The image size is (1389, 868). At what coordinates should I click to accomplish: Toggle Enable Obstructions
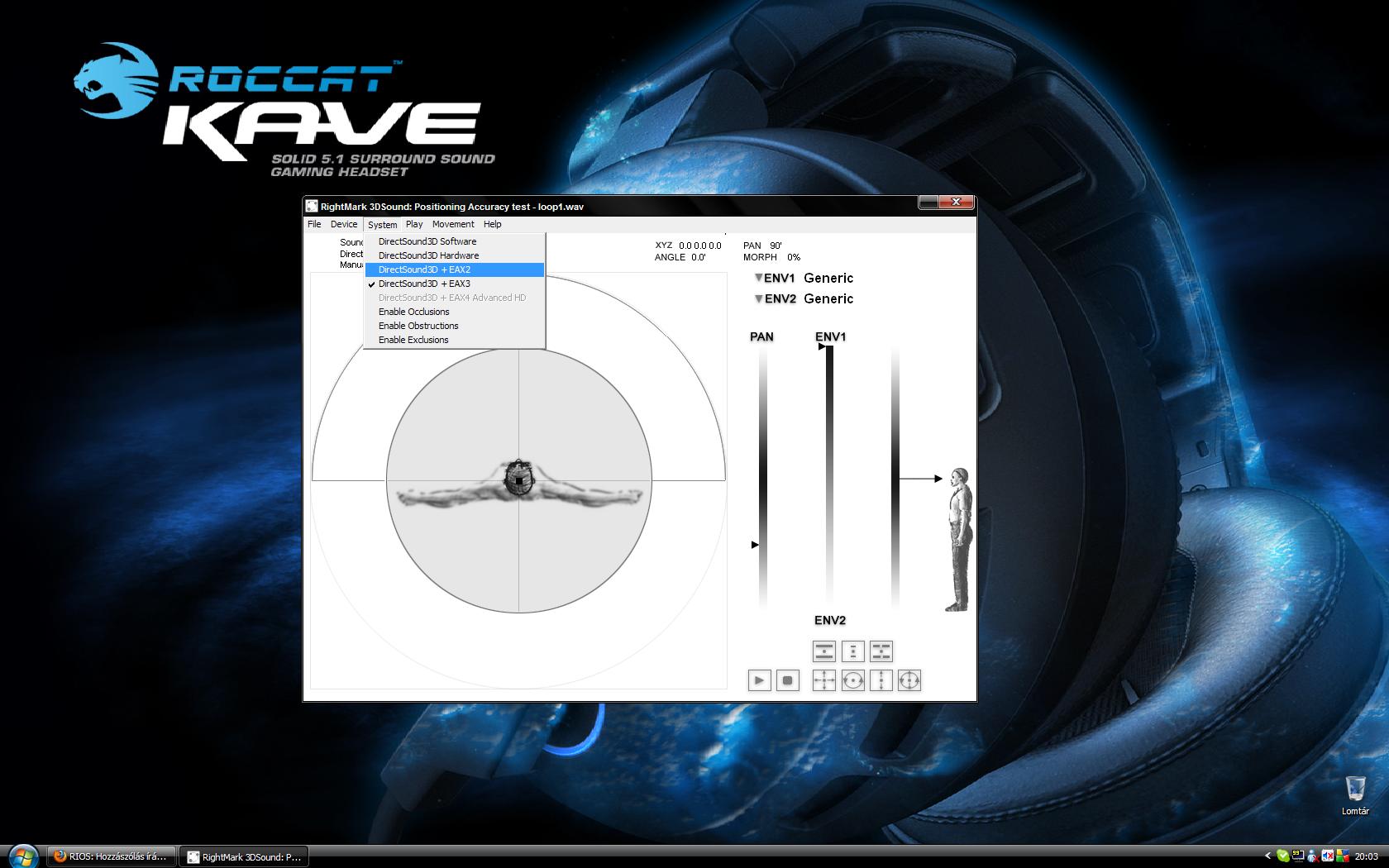point(454,326)
